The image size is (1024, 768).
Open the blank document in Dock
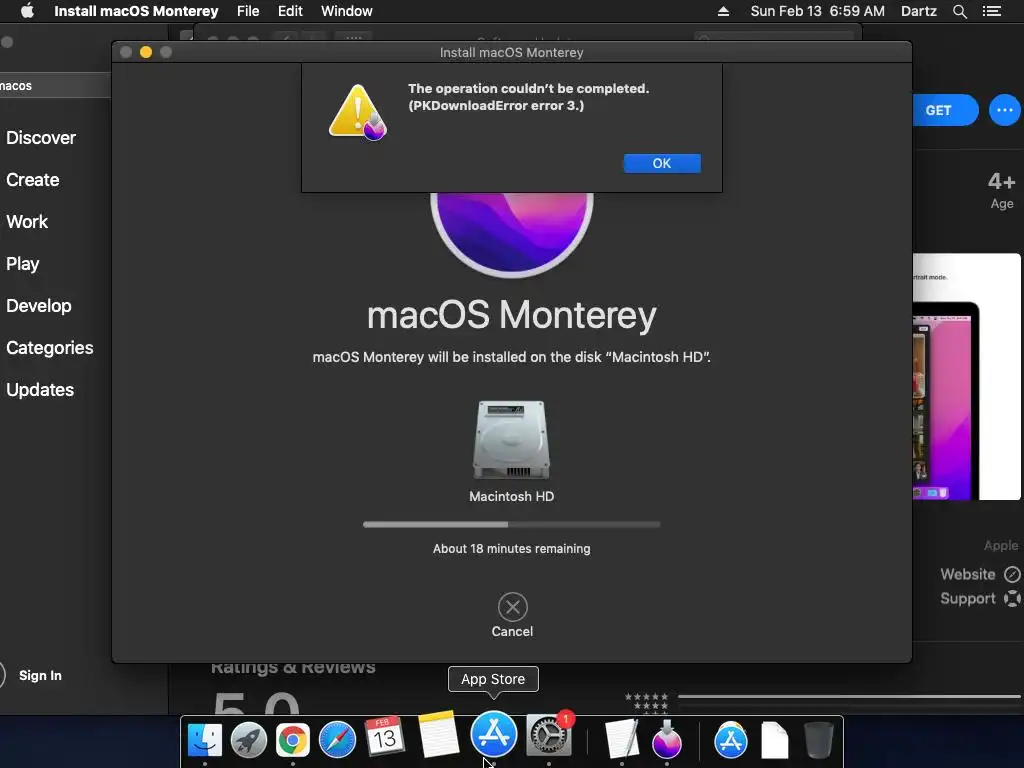(774, 740)
